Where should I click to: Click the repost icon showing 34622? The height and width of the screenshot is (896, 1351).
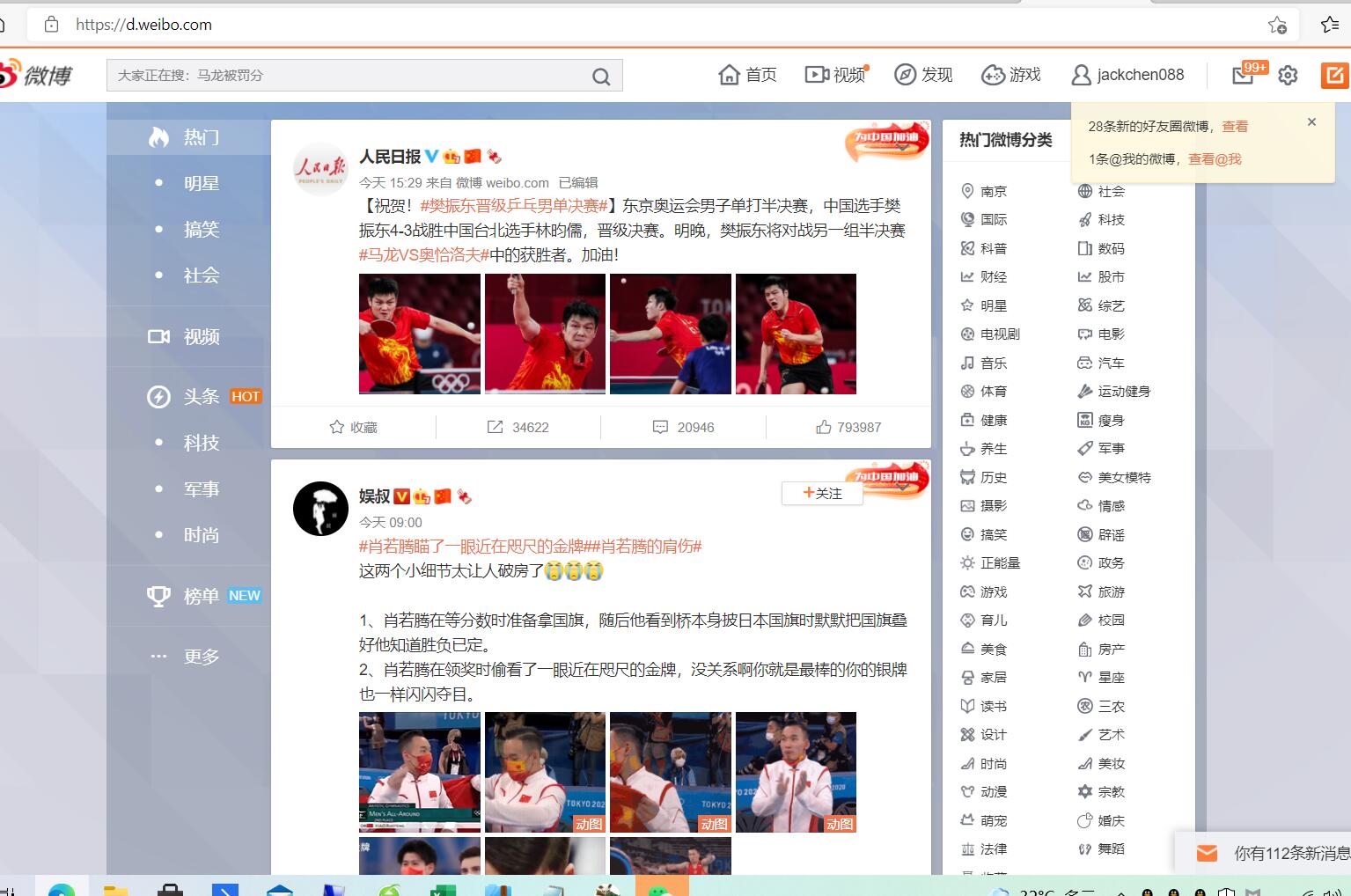[518, 427]
